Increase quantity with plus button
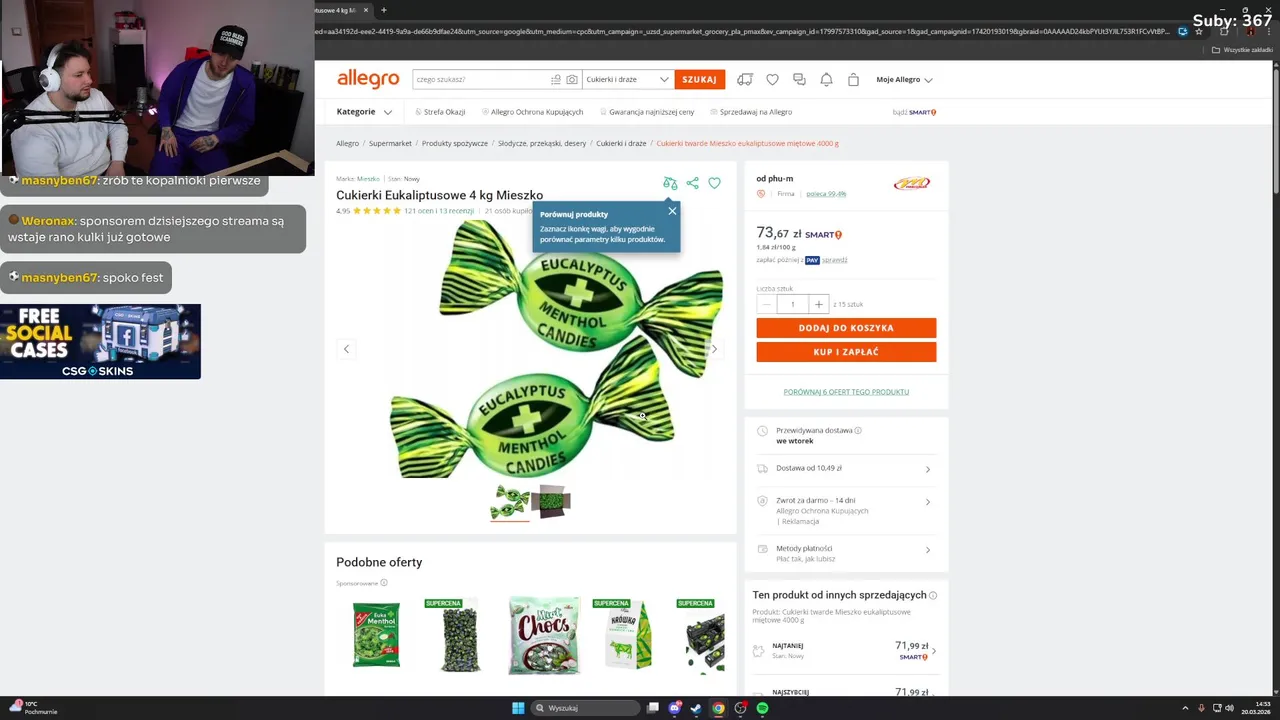 coord(818,304)
